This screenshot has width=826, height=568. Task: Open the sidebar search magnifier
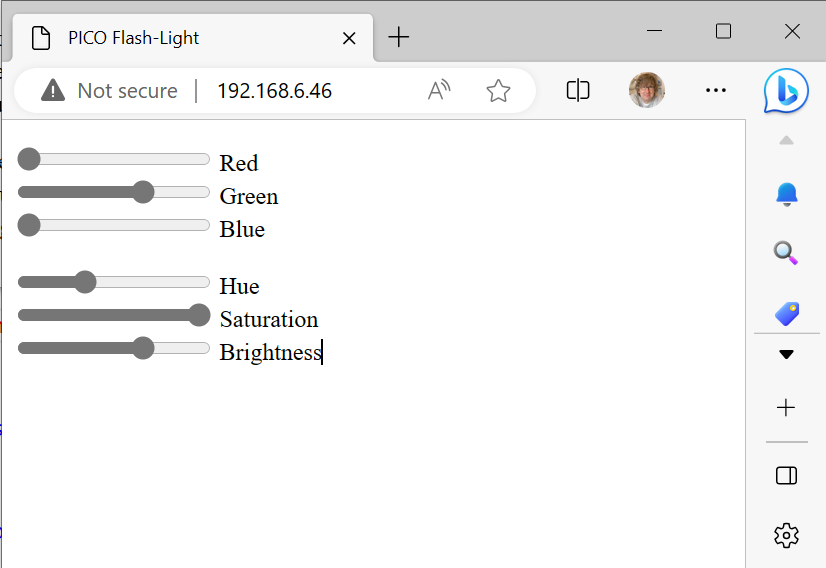[x=786, y=253]
